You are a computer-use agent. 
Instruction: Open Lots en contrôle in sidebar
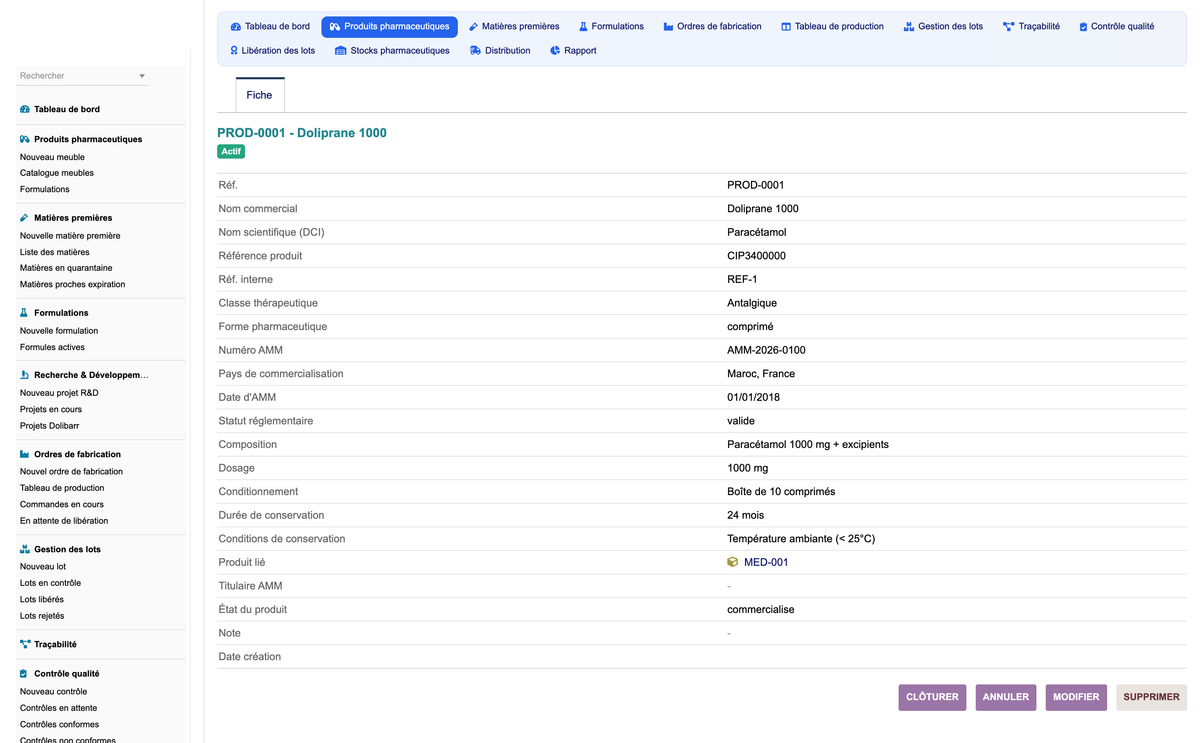tap(50, 583)
